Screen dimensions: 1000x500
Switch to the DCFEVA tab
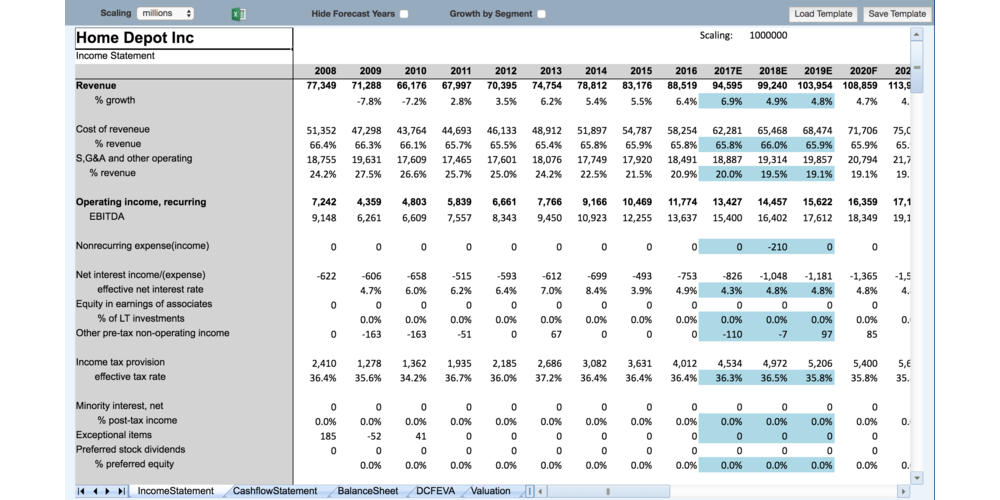(436, 491)
